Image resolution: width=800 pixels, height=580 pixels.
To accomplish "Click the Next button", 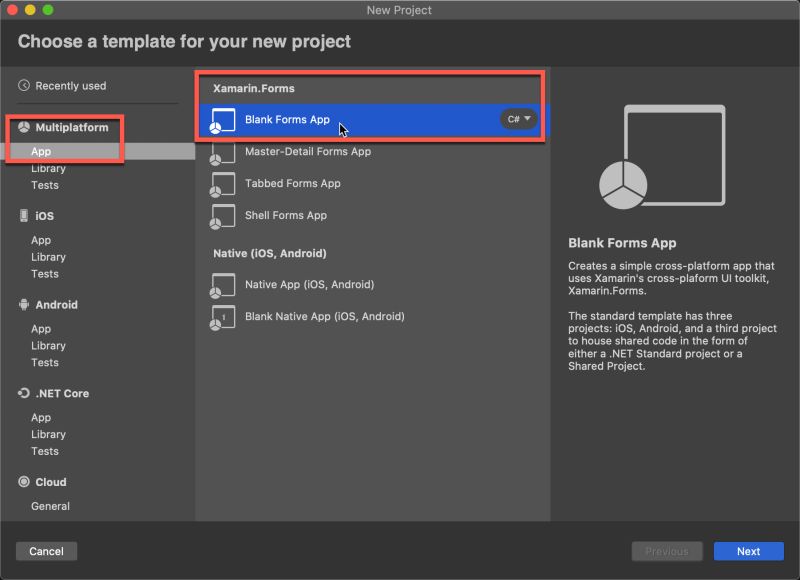I will point(748,551).
